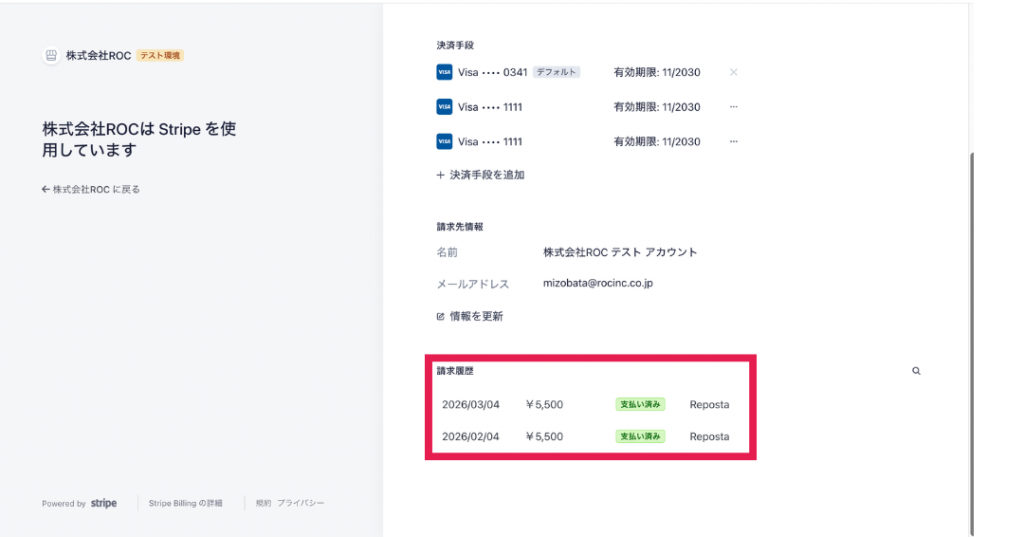The width and height of the screenshot is (1024, 537).
Task: Open options menu for second Visa 1111 card
Action: 733,142
